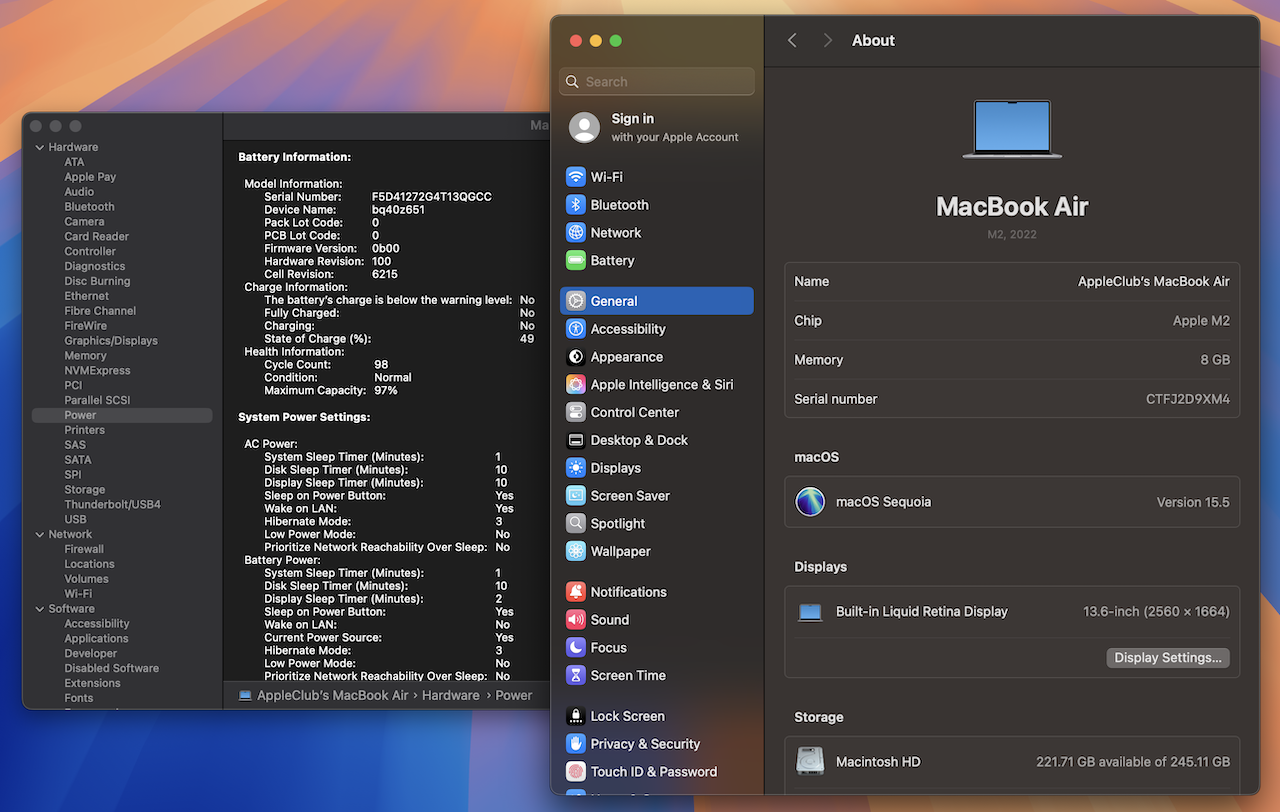Click the Maximum Capacity 97% value
Screen dimensions: 1280x812
pyautogui.click(x=386, y=390)
